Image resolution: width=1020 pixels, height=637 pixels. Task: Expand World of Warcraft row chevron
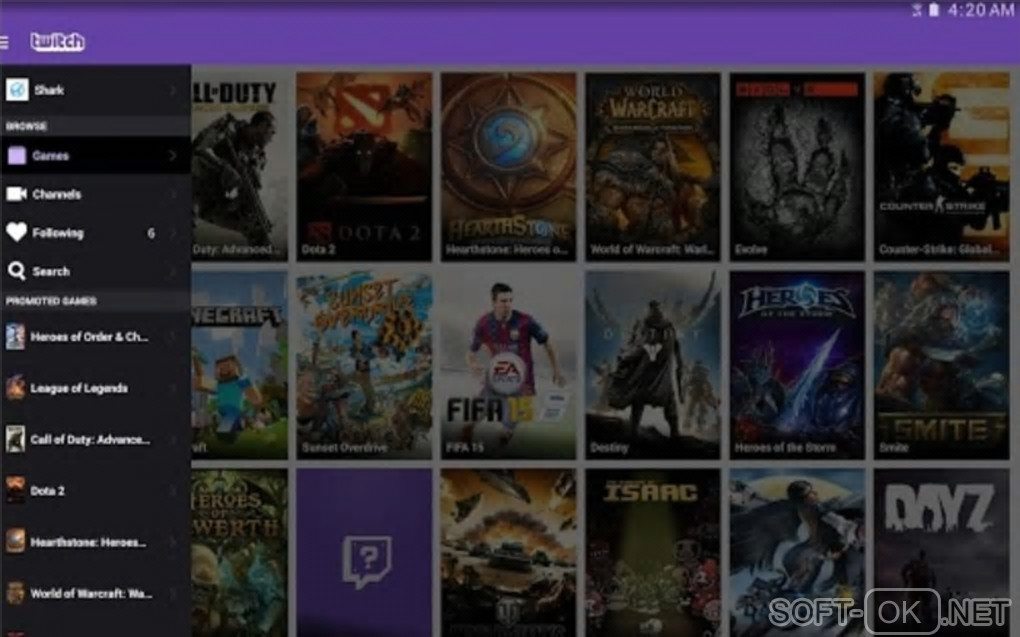[x=173, y=593]
